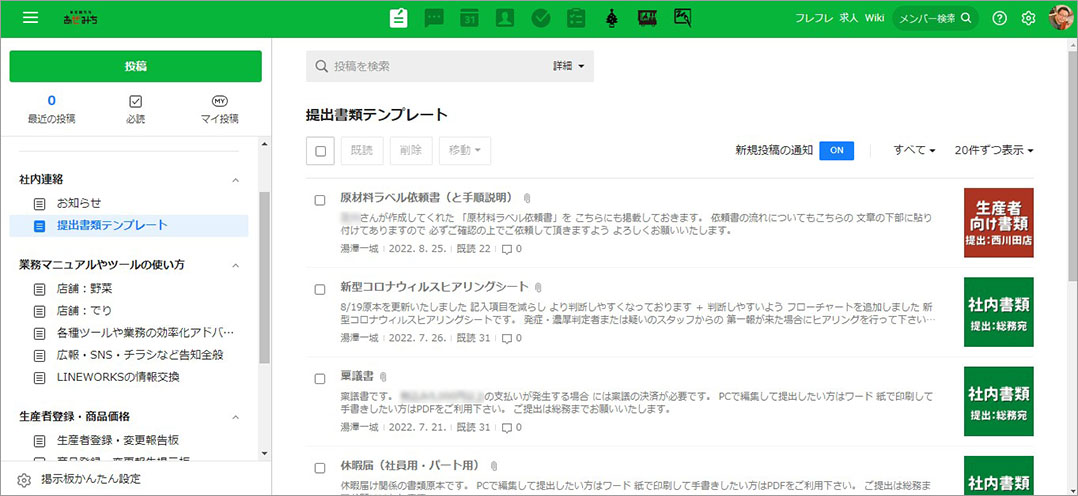Click the user profile avatar
This screenshot has height=496, width=1078.
pos(1060,18)
